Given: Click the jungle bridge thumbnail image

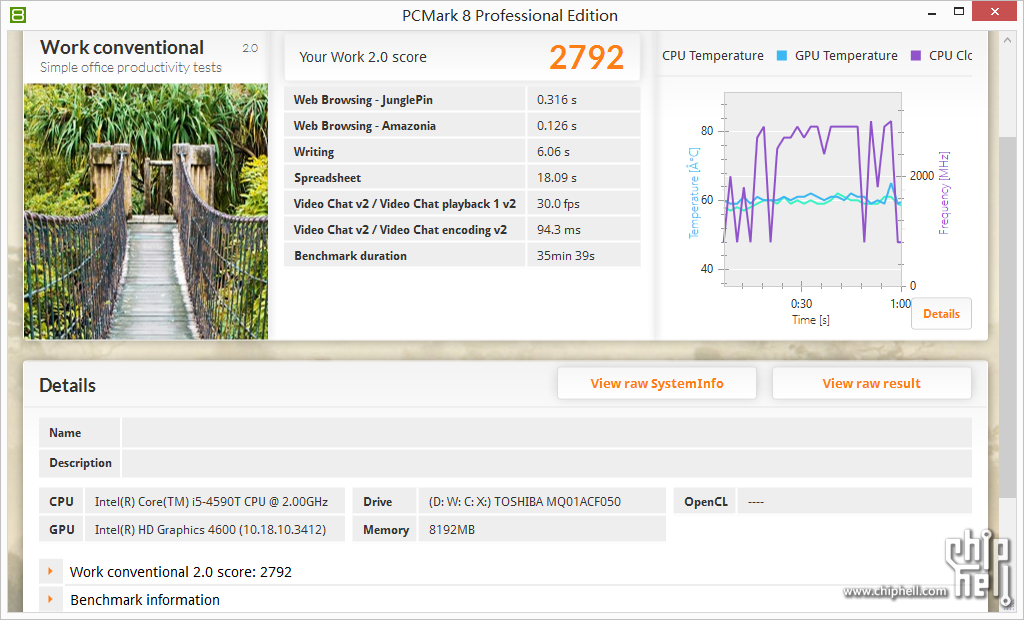Looking at the screenshot, I should (146, 211).
